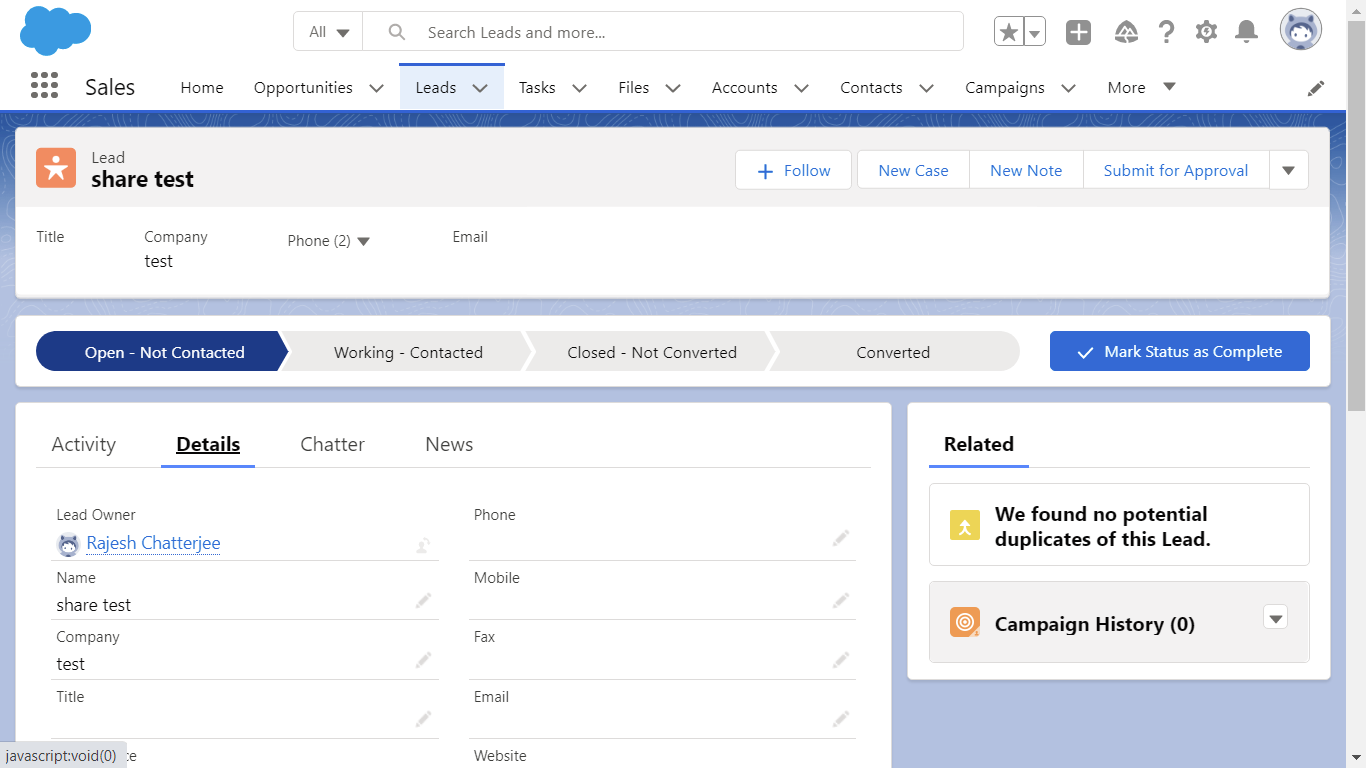This screenshot has height=768, width=1366.
Task: Select the Related tab
Action: point(979,444)
